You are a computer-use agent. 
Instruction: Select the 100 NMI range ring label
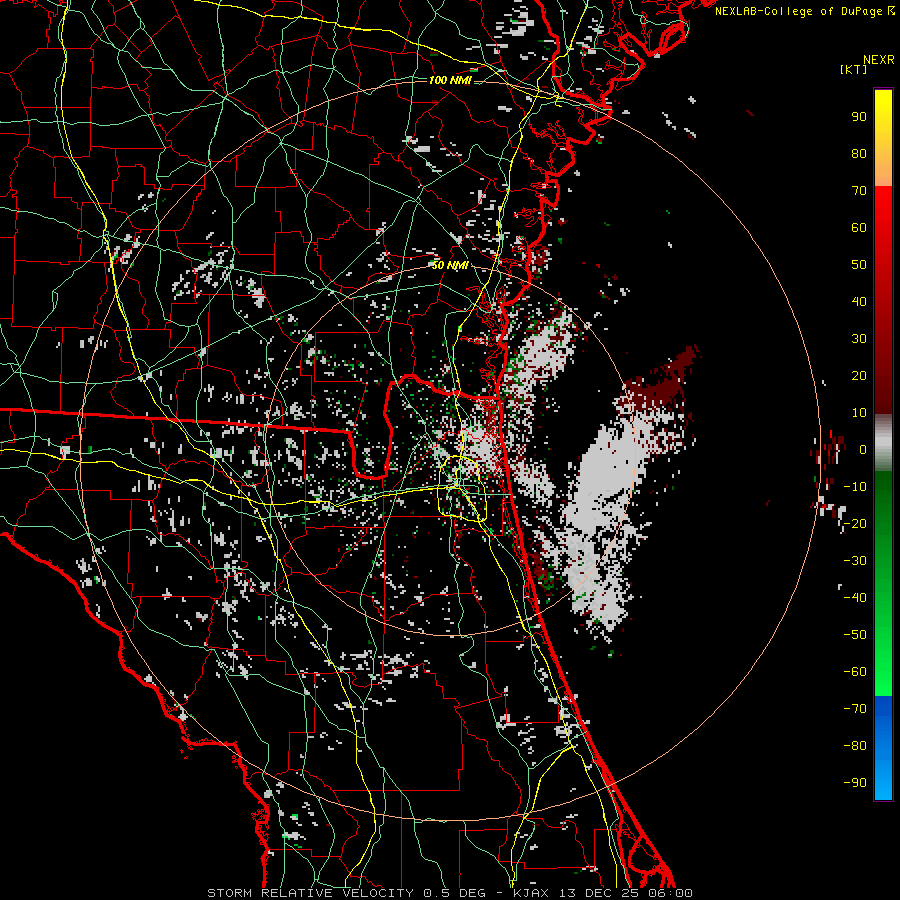point(450,80)
